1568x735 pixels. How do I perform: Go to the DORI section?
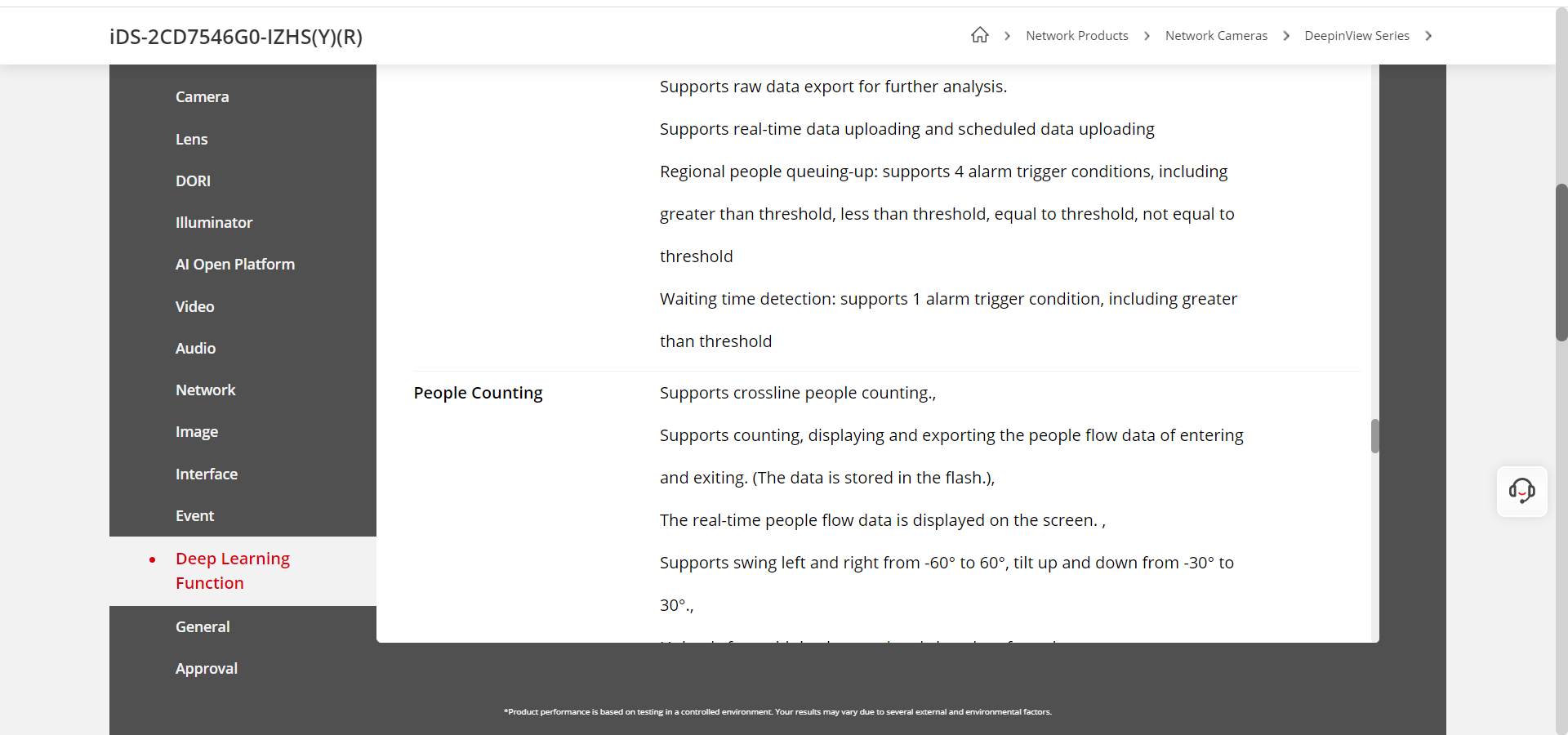click(x=193, y=181)
